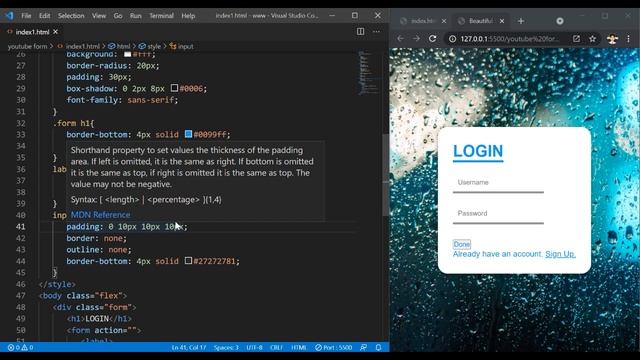Click the VS Code logo icon
This screenshot has width=640, height=360.
9,16
